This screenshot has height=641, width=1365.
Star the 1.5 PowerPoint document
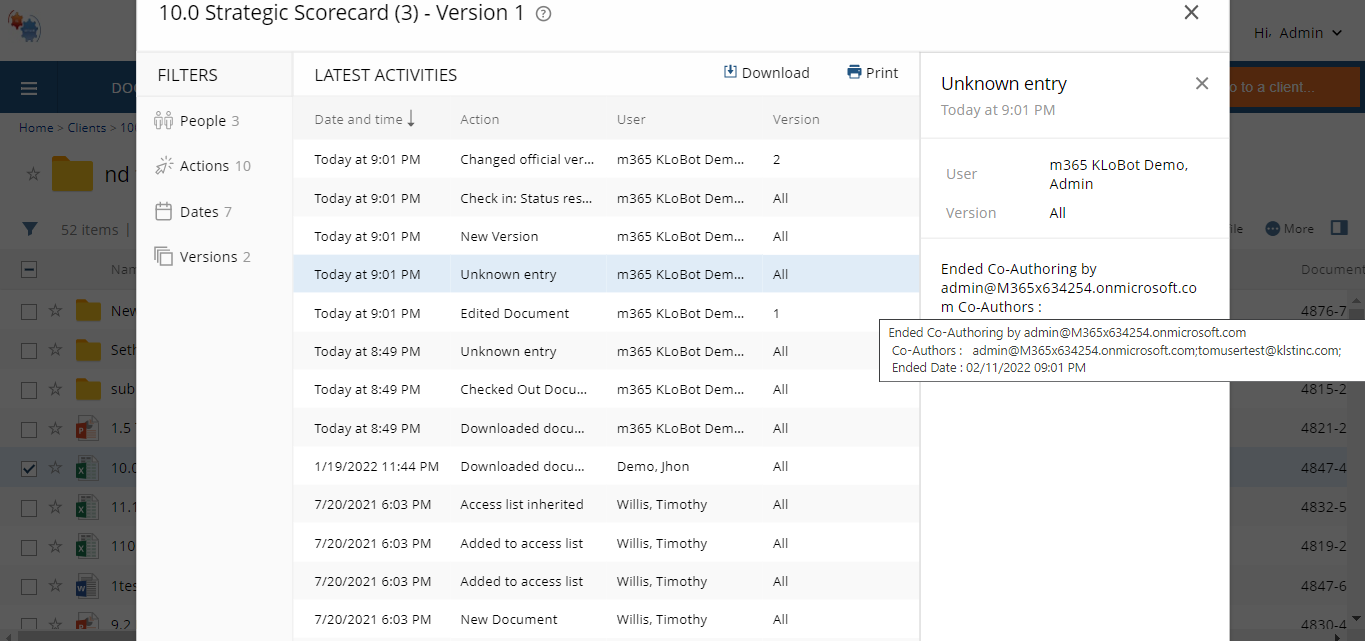pos(56,429)
